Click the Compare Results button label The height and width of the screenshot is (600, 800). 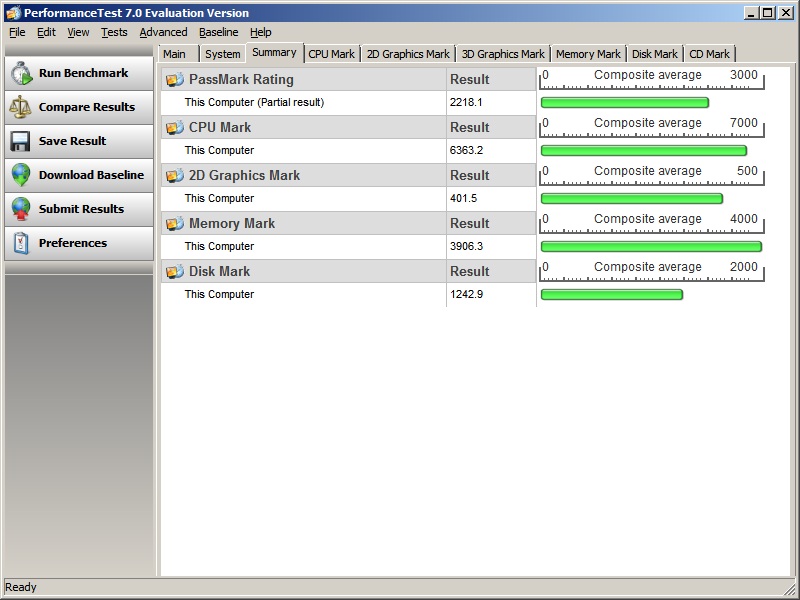tap(87, 107)
